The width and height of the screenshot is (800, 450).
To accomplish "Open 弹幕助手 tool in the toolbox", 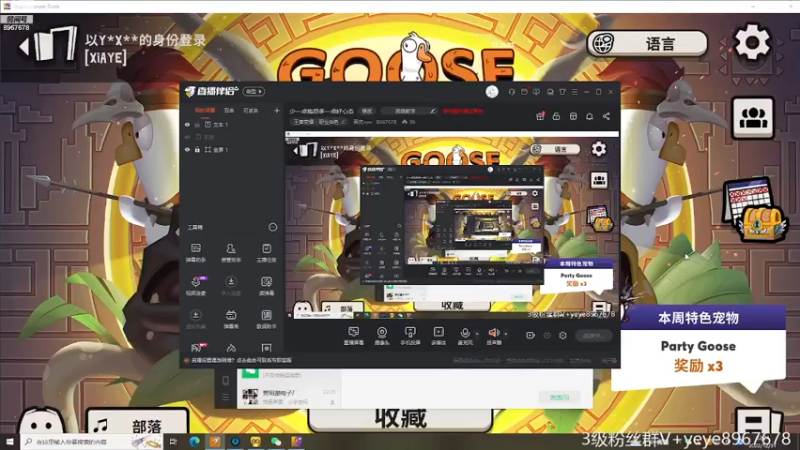I will coord(195,253).
